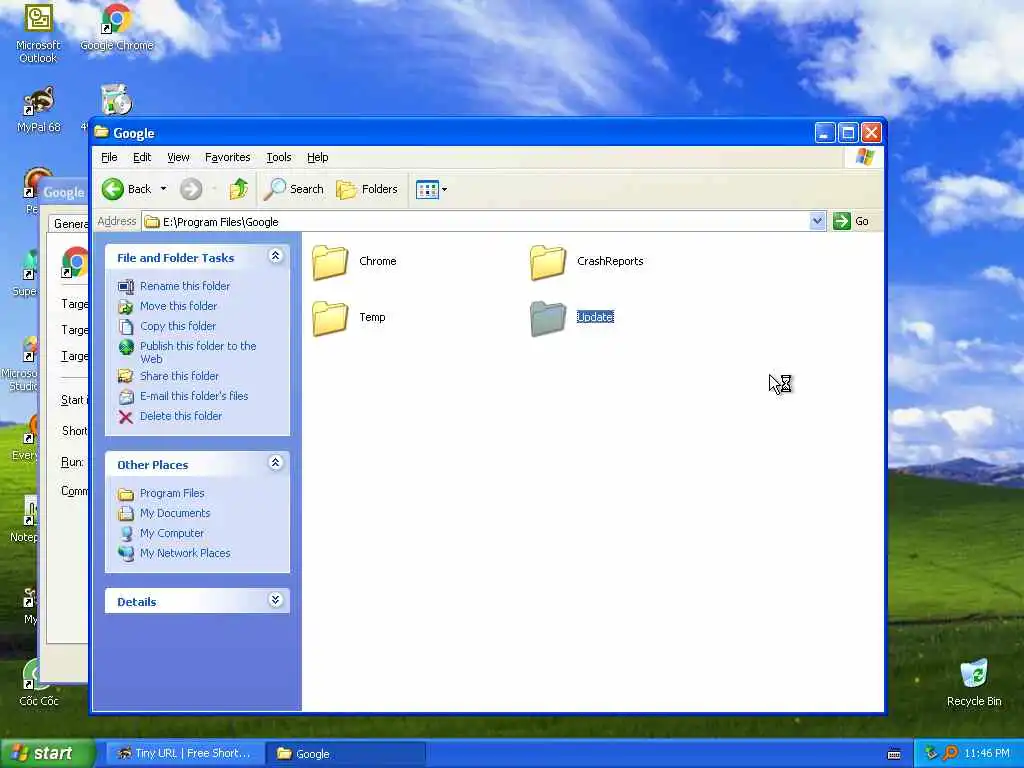Collapse the File and Folder Tasks panel
The width and height of the screenshot is (1024, 768).
pyautogui.click(x=276, y=256)
